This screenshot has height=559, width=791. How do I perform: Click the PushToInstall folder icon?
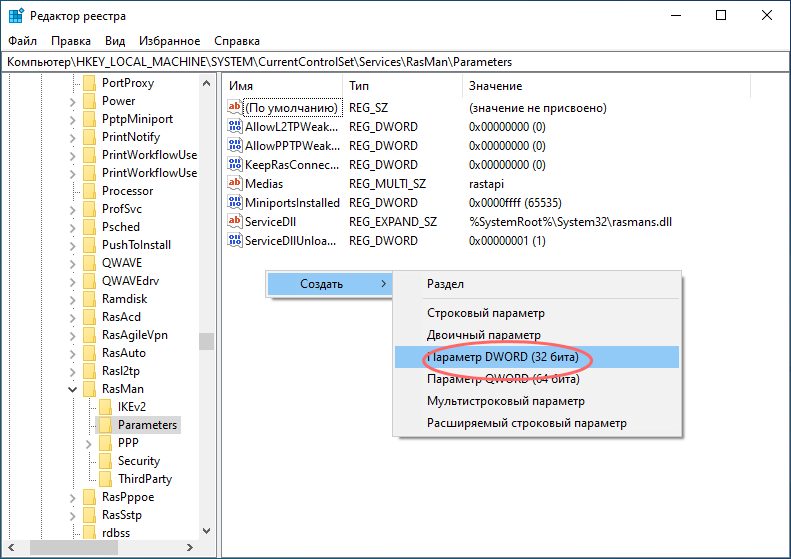(89, 245)
